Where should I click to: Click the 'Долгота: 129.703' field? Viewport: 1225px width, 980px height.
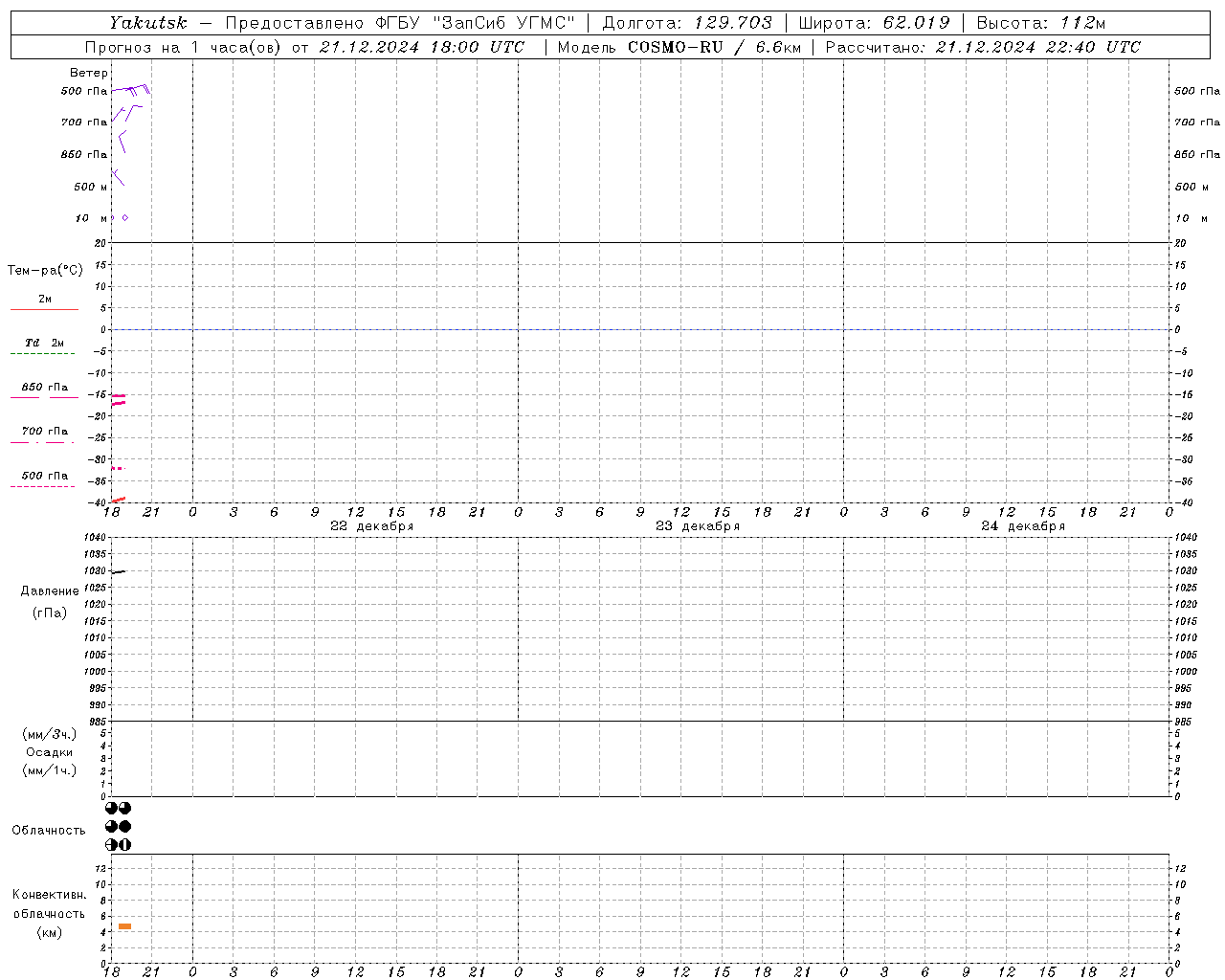click(686, 23)
